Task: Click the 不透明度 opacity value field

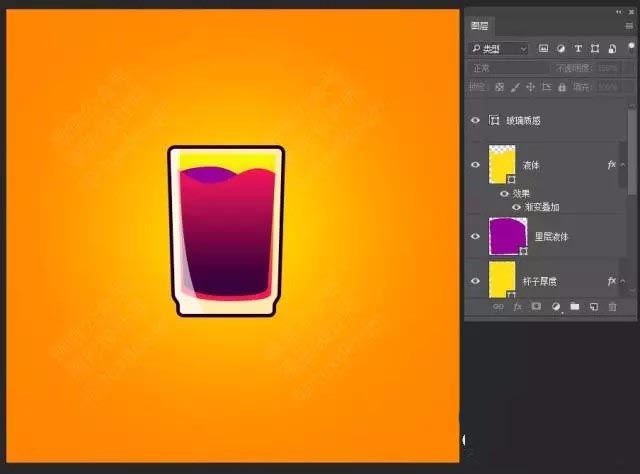Action: click(x=608, y=68)
